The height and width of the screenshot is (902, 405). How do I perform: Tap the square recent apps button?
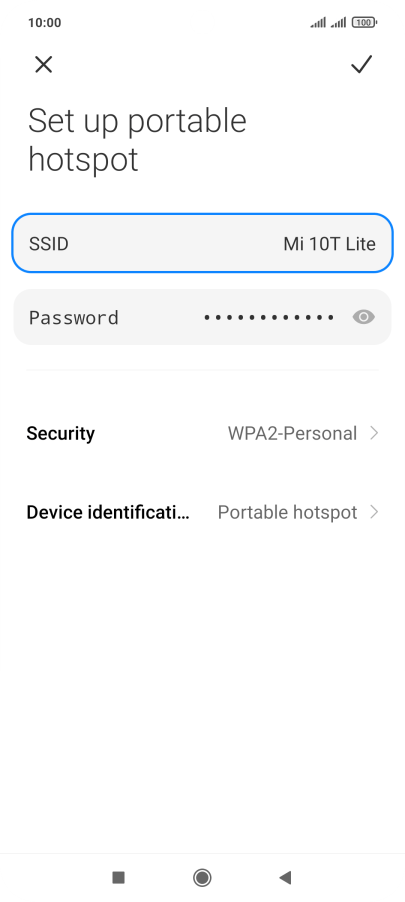(119, 877)
